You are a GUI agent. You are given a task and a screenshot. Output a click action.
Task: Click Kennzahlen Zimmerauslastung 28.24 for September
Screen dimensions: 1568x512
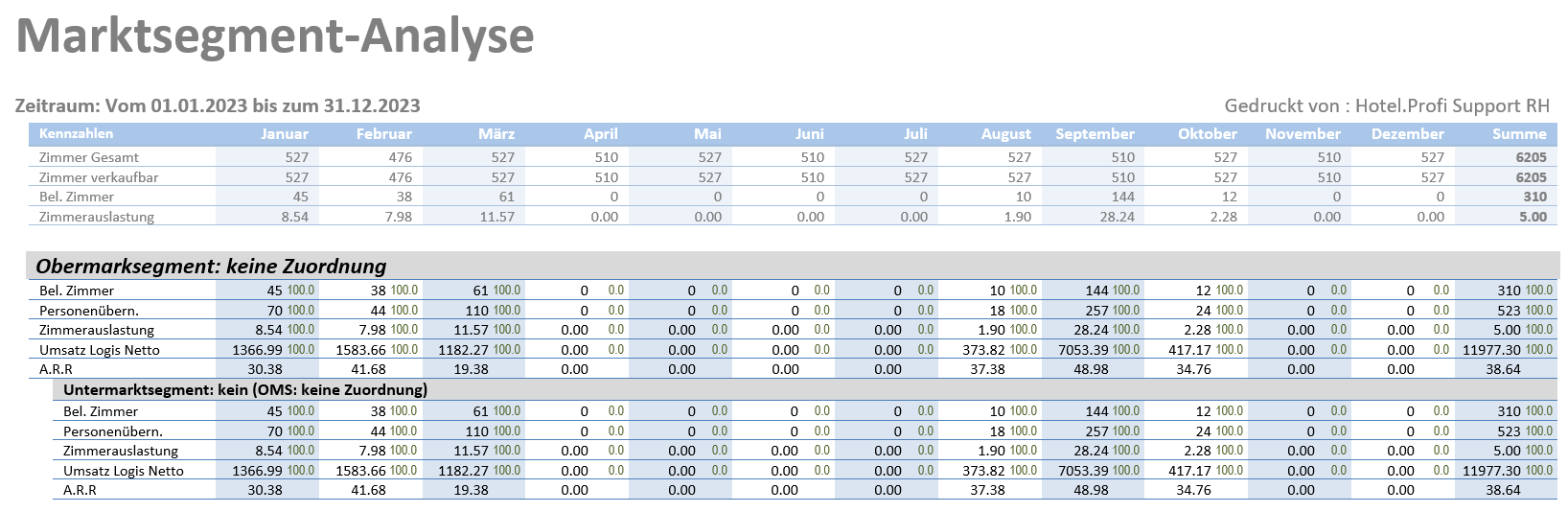pyautogui.click(x=1116, y=217)
